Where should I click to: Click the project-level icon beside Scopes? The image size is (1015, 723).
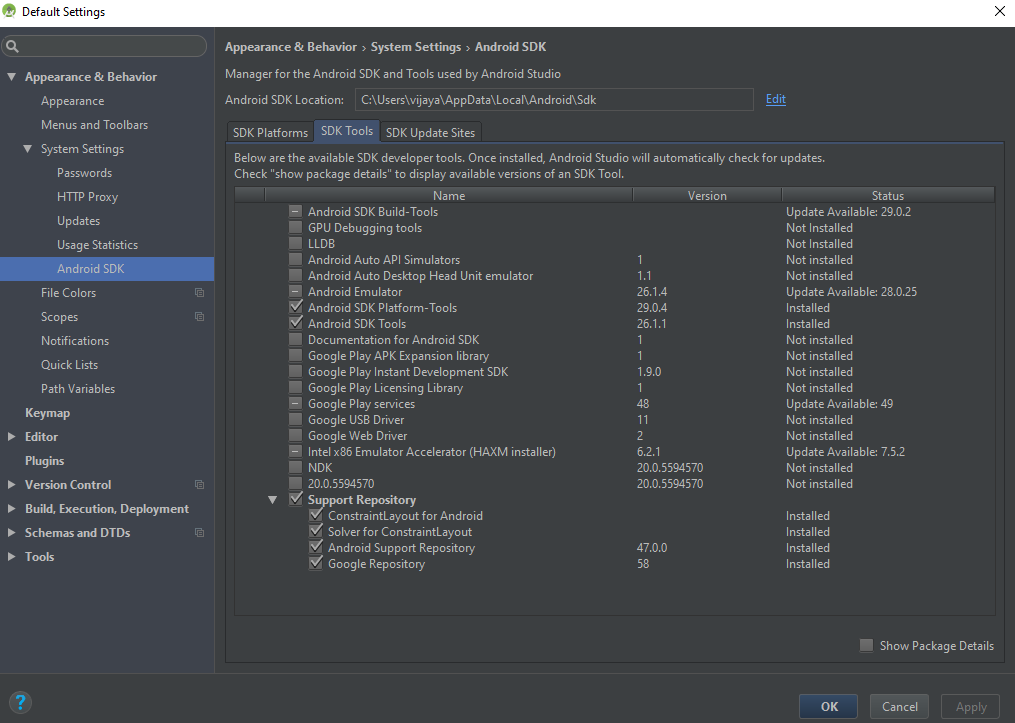(x=199, y=317)
